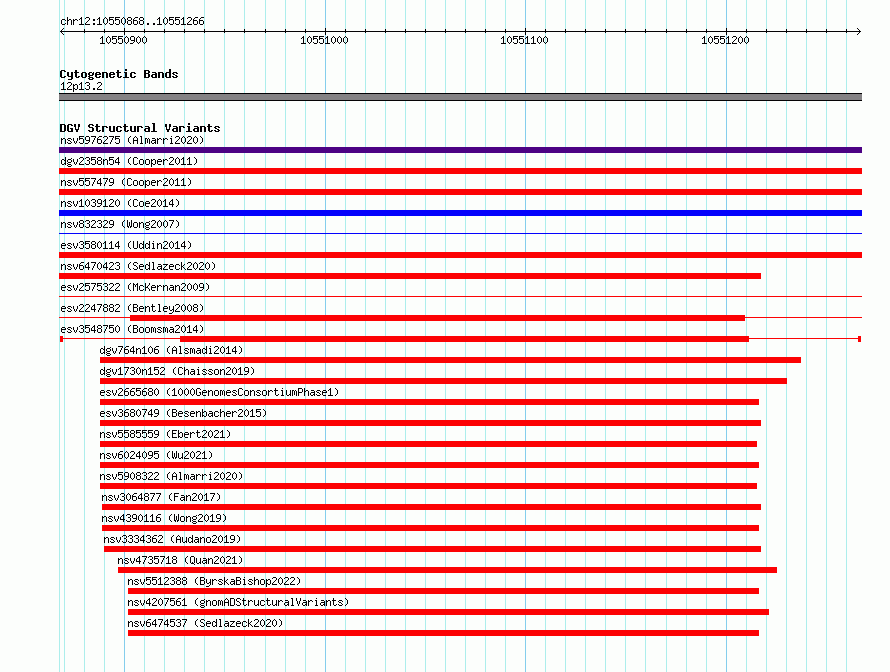890x672 pixels.
Task: Click the esv2247882 (Bentley2008) label
Action: pyautogui.click(x=132, y=308)
